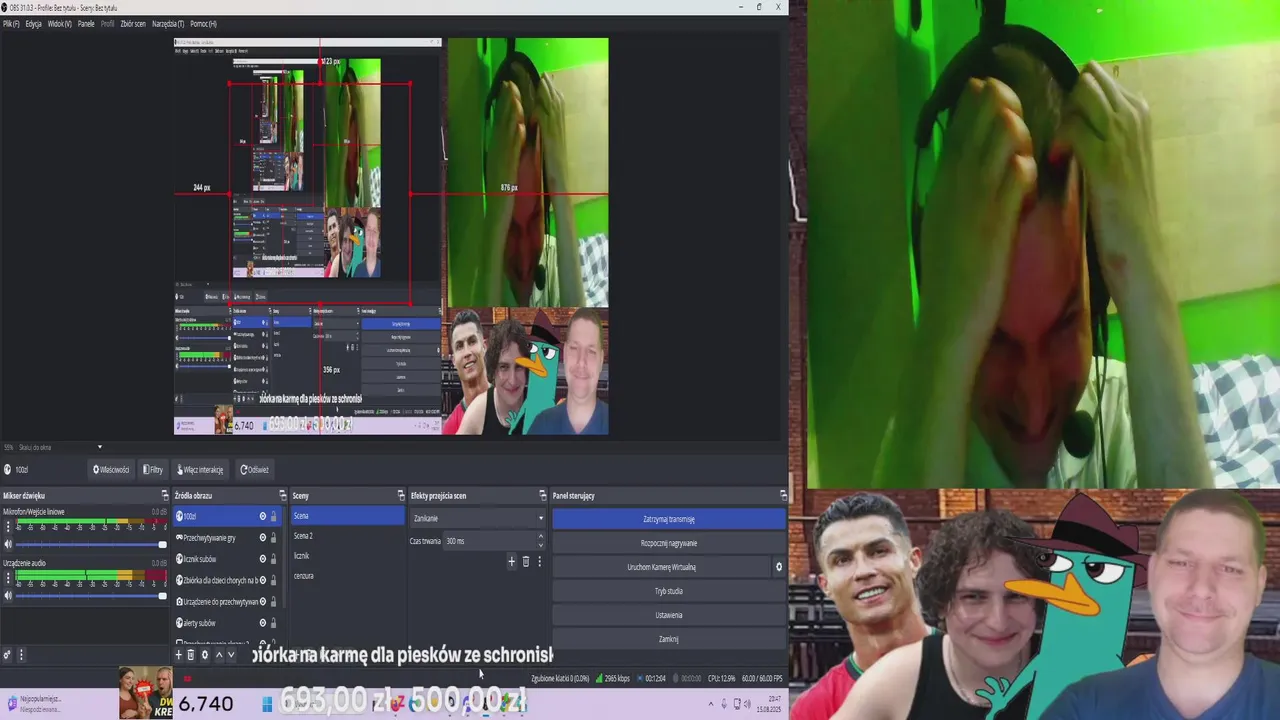The image size is (1280, 720).
Task: Open audio mixer menu beside gears icon
Action: point(21,655)
